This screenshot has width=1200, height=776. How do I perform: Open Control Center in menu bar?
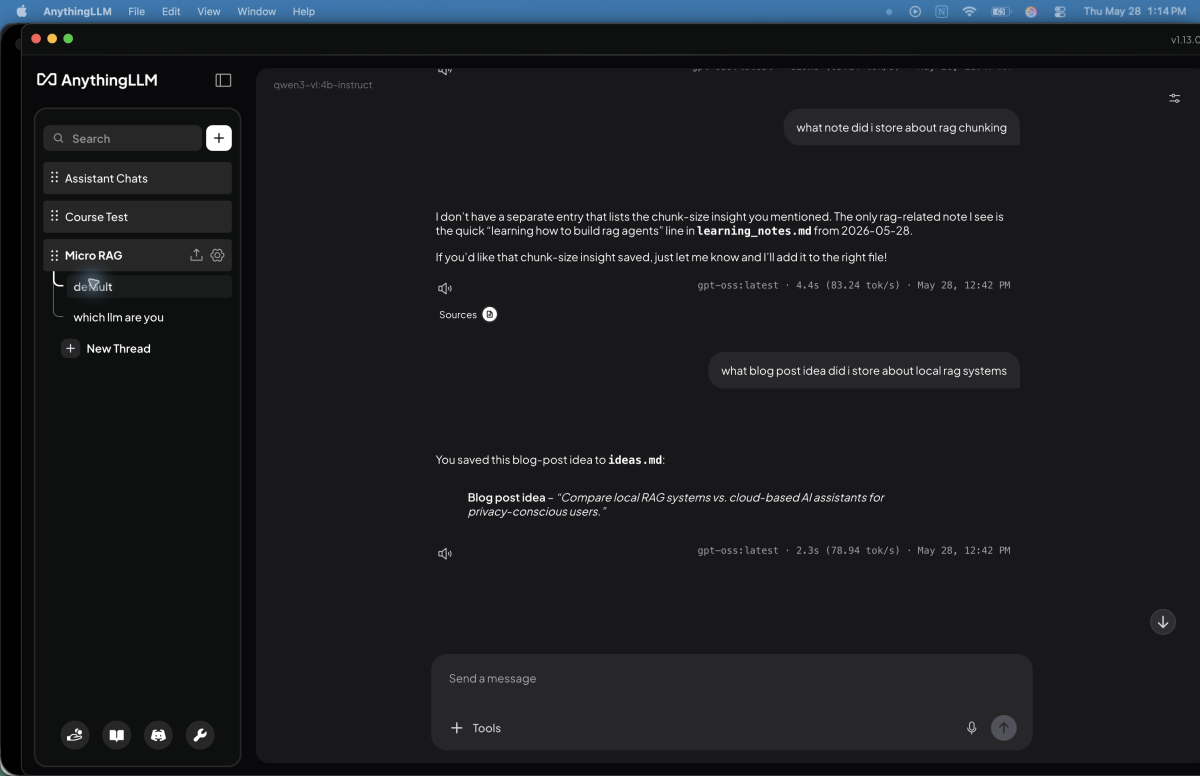[x=1061, y=11]
